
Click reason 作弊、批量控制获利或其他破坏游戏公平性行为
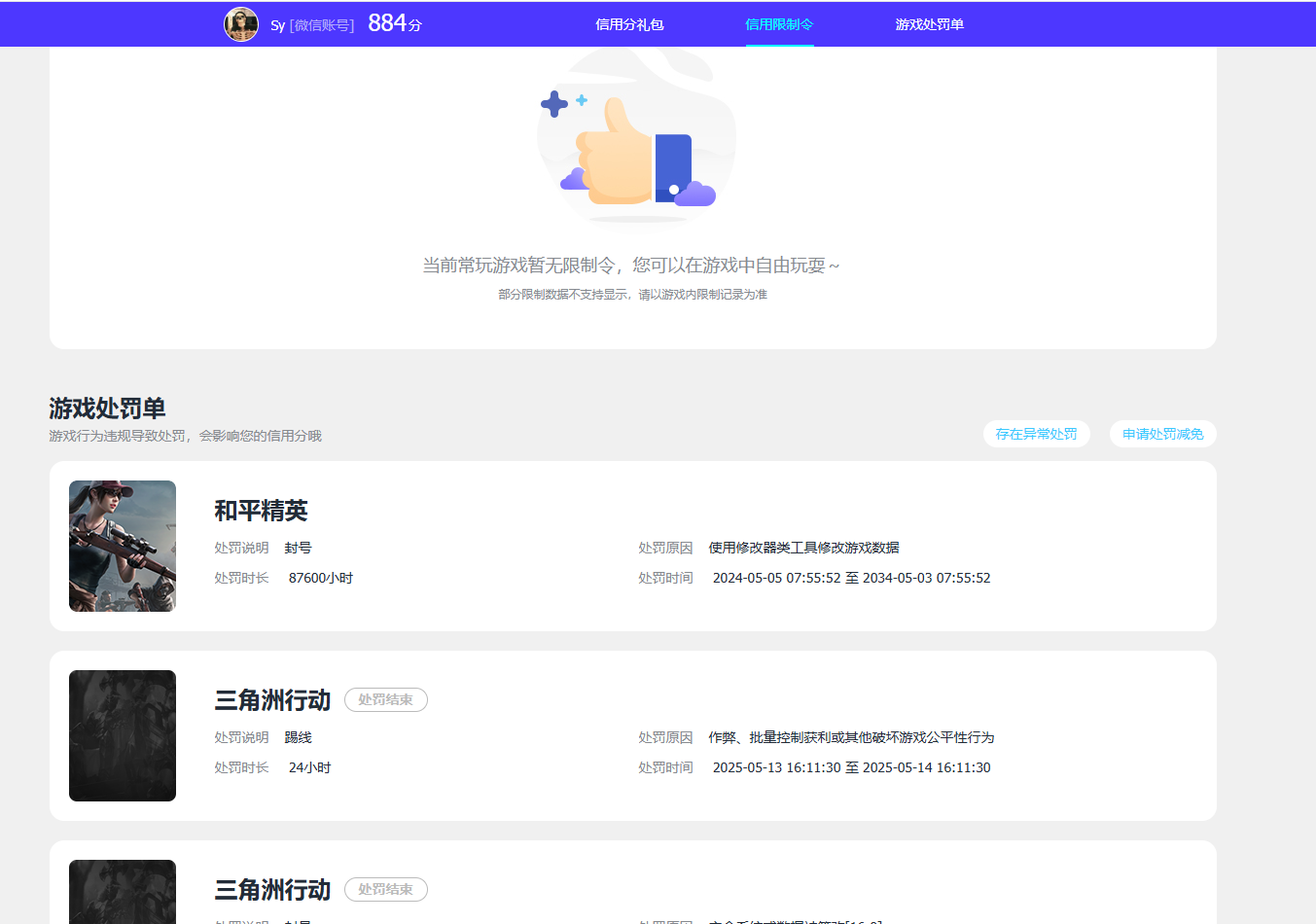coord(851,737)
